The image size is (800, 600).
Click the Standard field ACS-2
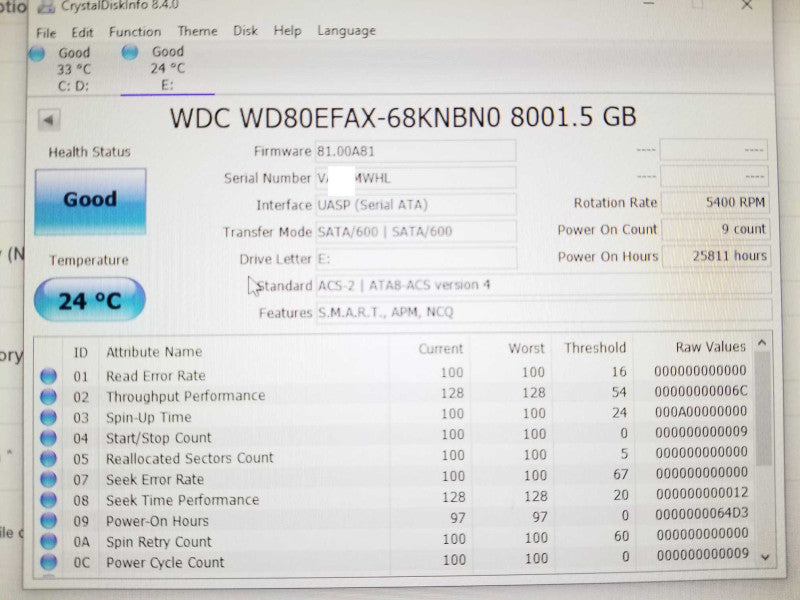[543, 285]
